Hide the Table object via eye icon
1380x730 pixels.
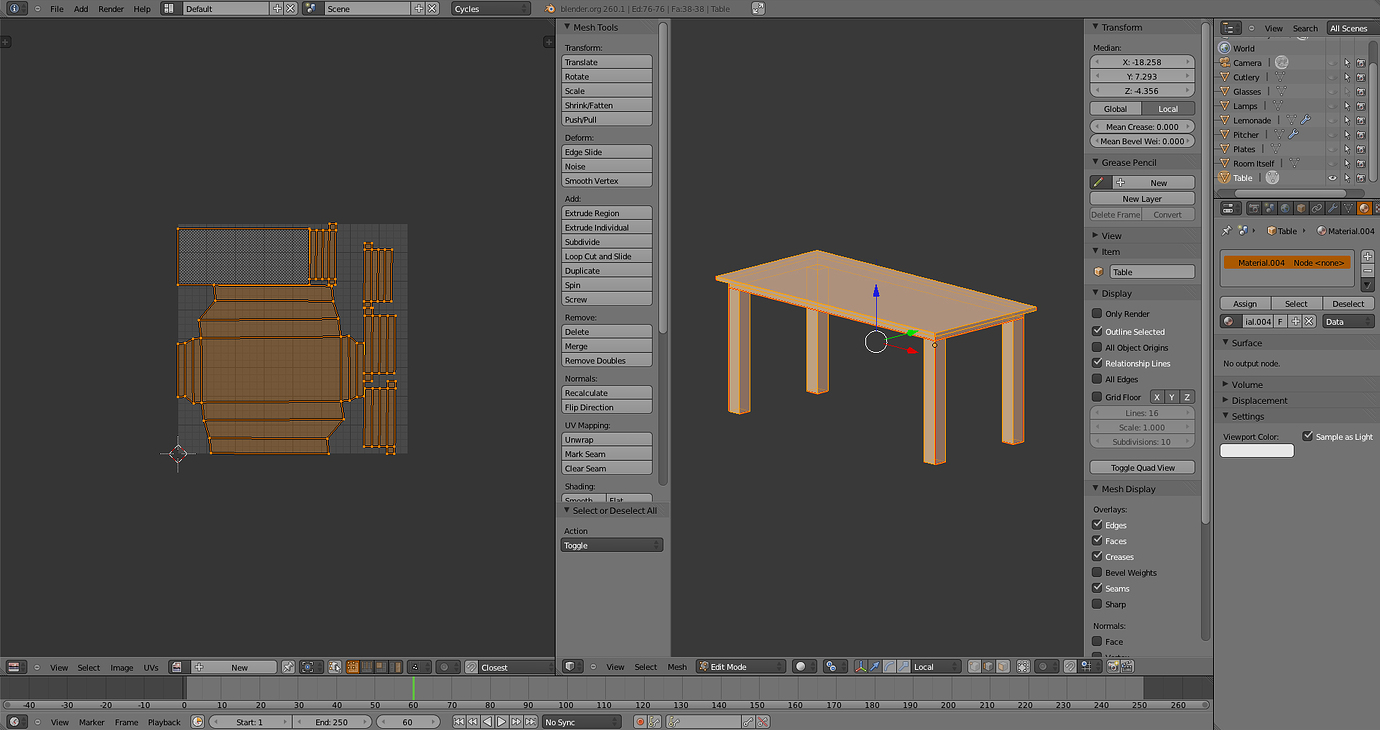[x=1332, y=178]
